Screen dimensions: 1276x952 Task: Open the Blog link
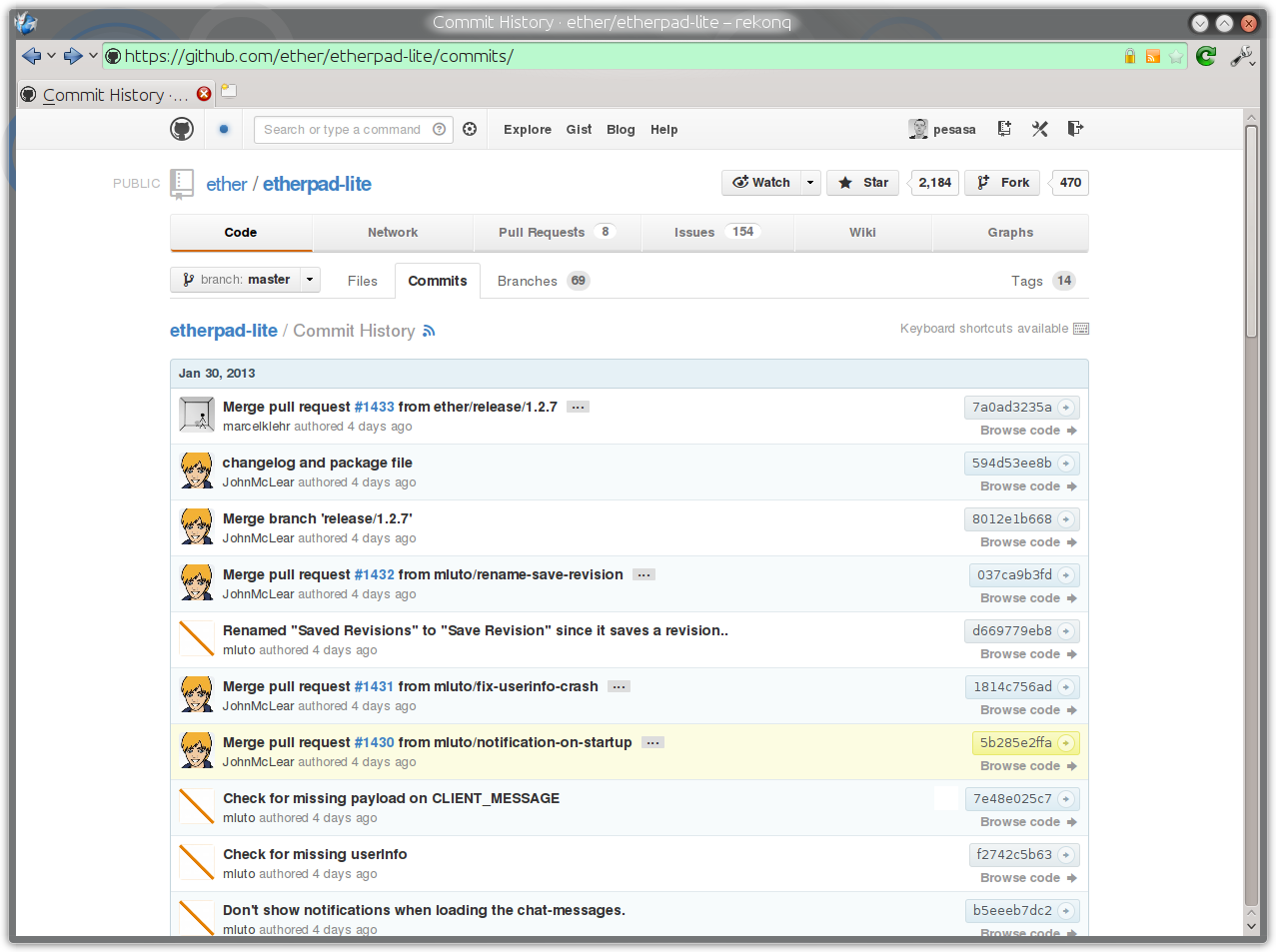(x=621, y=130)
